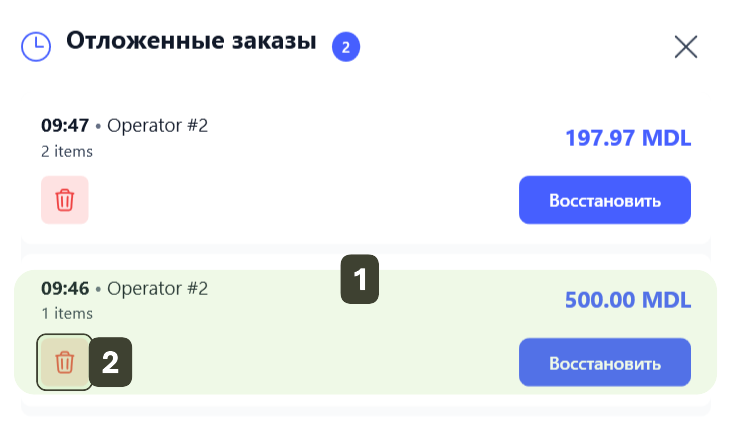Click Operator #2 in the 09:47 order
Image resolution: width=733 pixels, height=440 pixels.
(157, 126)
